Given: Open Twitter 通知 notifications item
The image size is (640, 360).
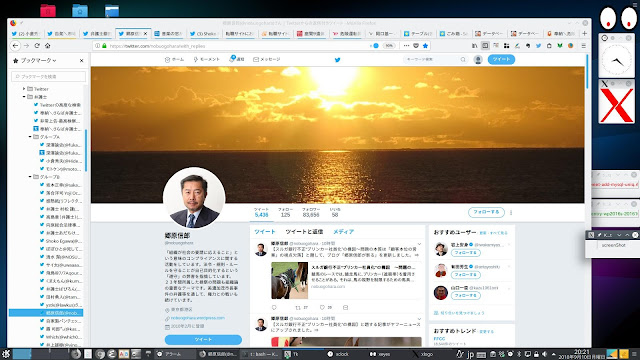Looking at the screenshot, I should (237, 60).
